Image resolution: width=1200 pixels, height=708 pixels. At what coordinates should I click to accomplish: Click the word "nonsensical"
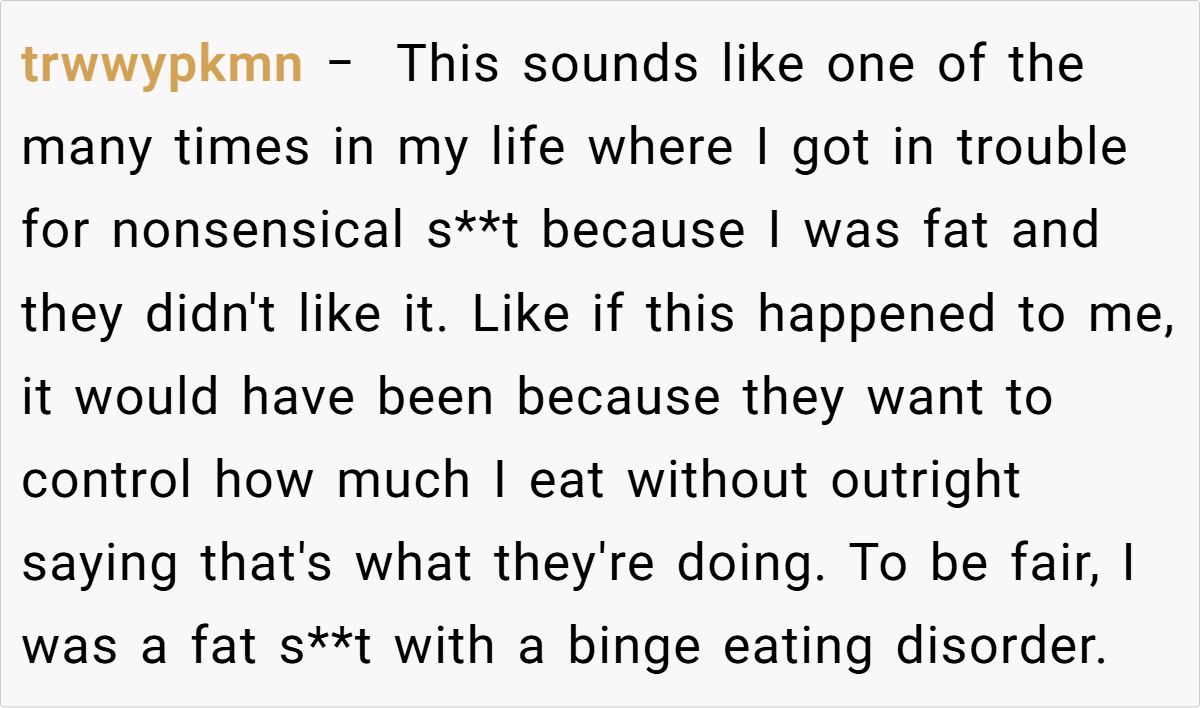[255, 232]
